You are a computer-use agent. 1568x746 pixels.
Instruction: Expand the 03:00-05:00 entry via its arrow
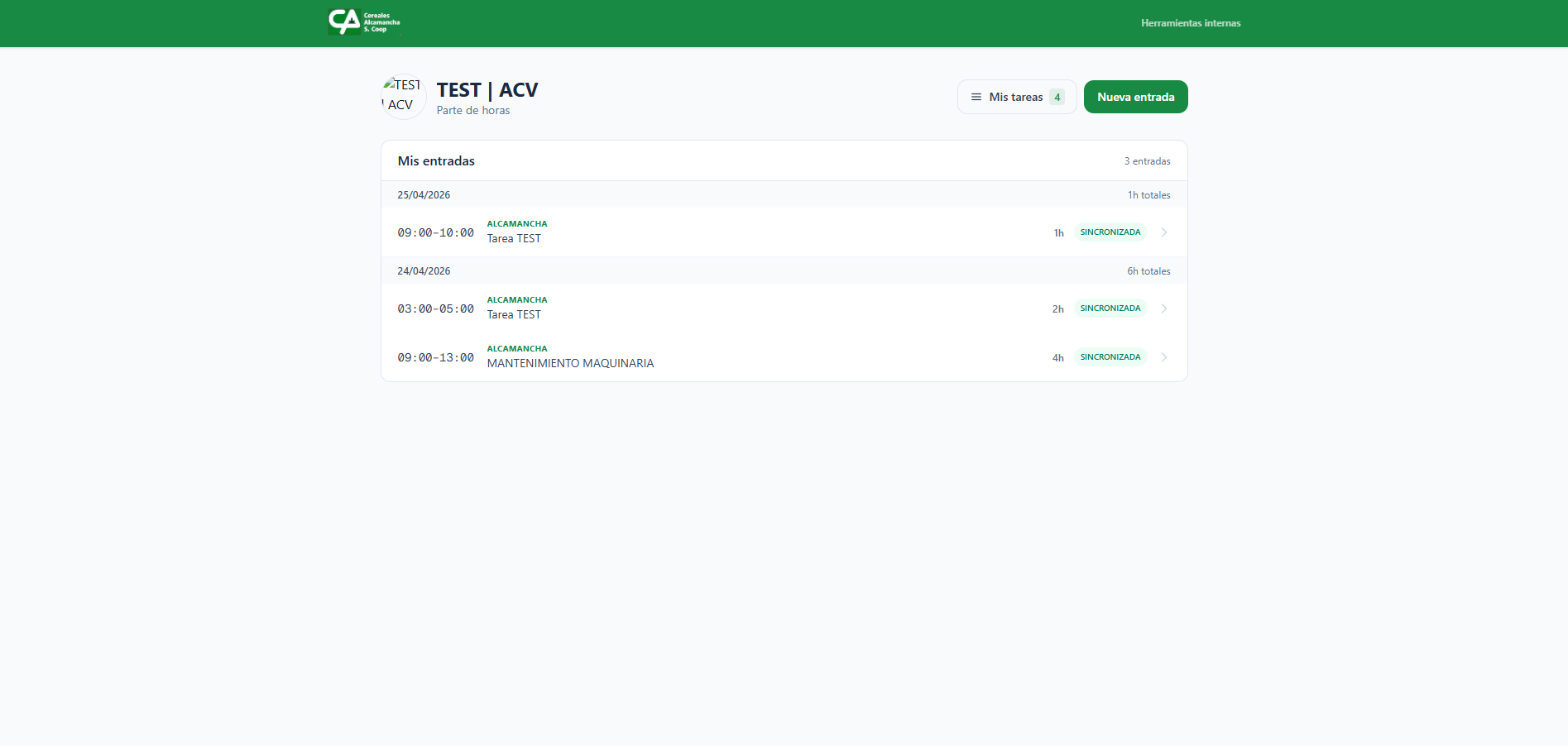tap(1164, 308)
